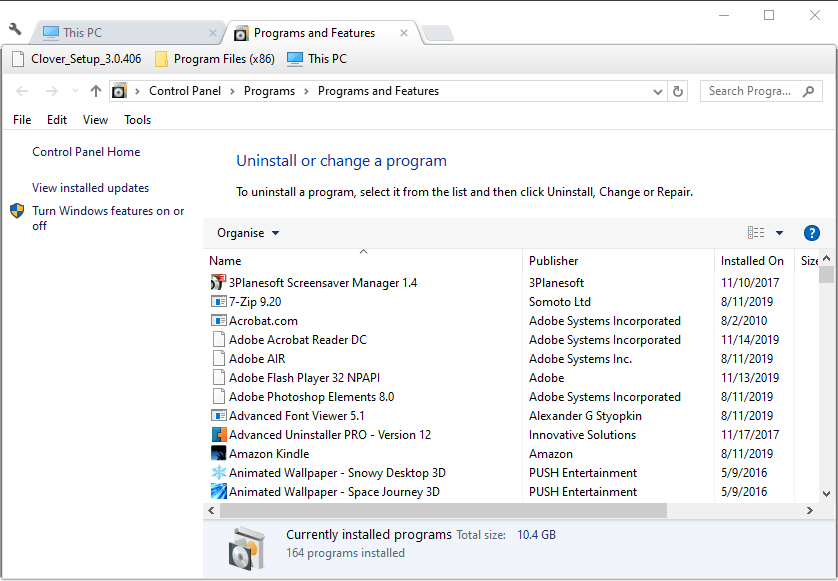Select the Advanced Font Viewer 5.1 icon
The width and height of the screenshot is (838, 581).
click(x=219, y=415)
